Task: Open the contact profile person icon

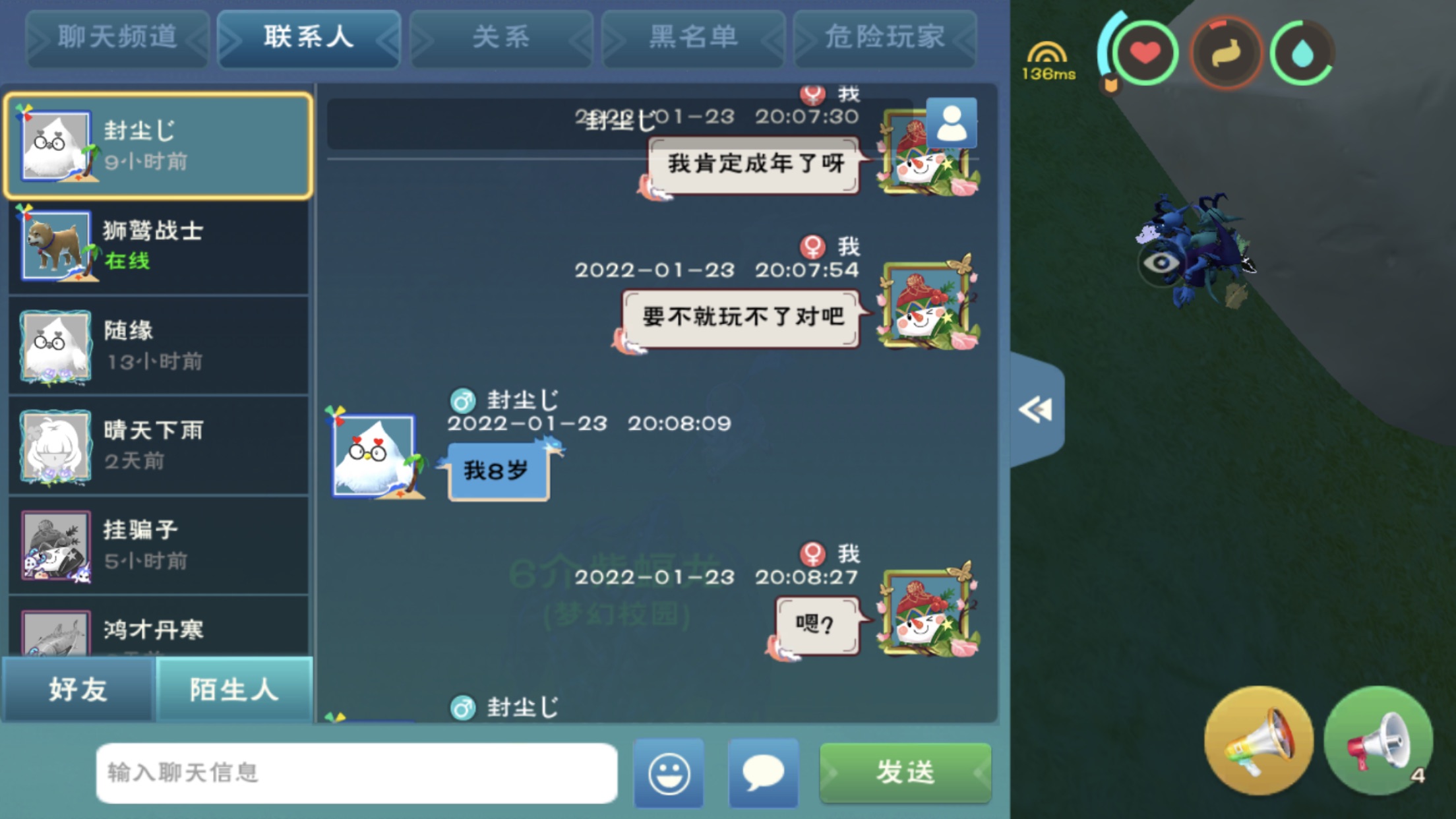Action: coord(952,123)
